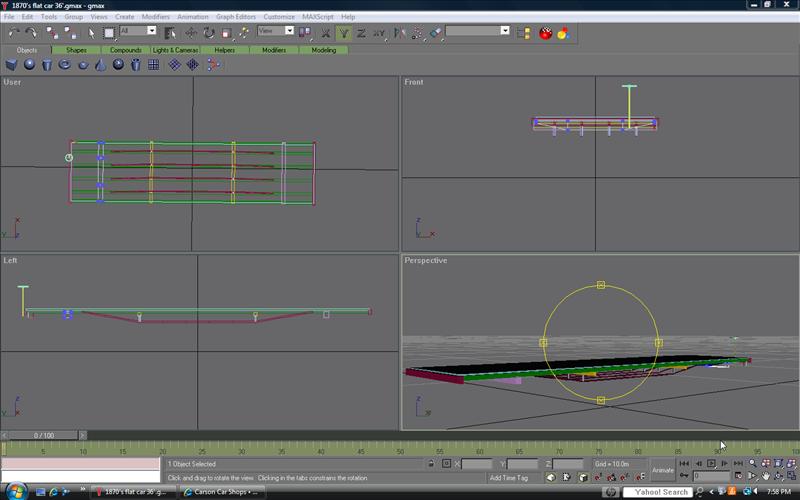The width and height of the screenshot is (800, 500).
Task: Create a Box primitive from Objects tab
Action: (x=11, y=64)
